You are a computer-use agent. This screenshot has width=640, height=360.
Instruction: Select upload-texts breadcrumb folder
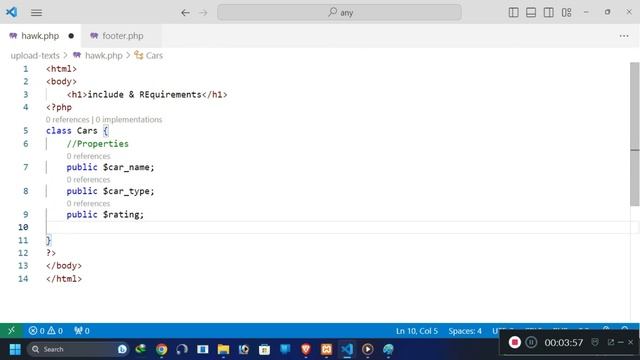[x=35, y=56]
